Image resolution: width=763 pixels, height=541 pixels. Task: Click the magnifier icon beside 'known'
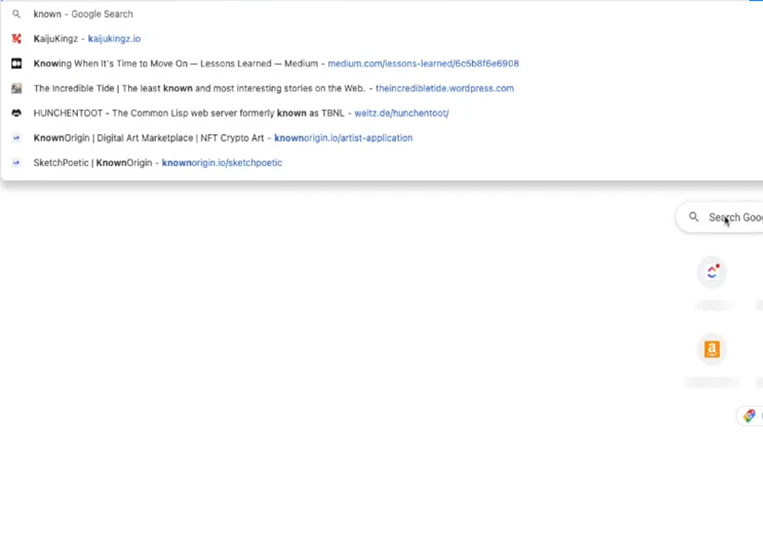click(17, 14)
